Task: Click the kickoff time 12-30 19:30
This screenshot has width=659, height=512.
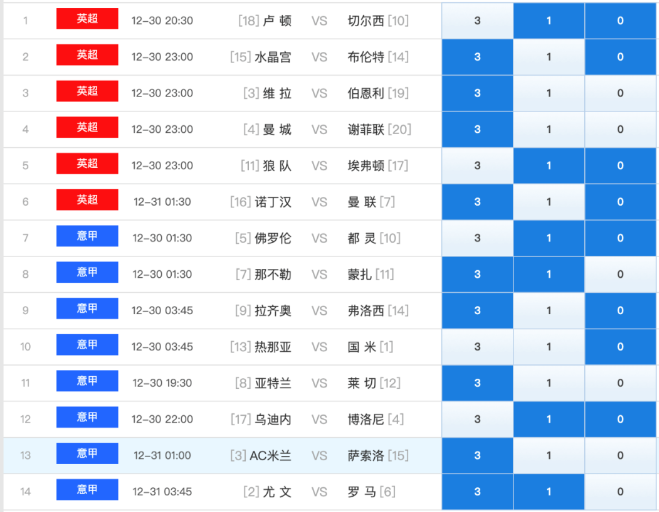Action: coord(162,383)
